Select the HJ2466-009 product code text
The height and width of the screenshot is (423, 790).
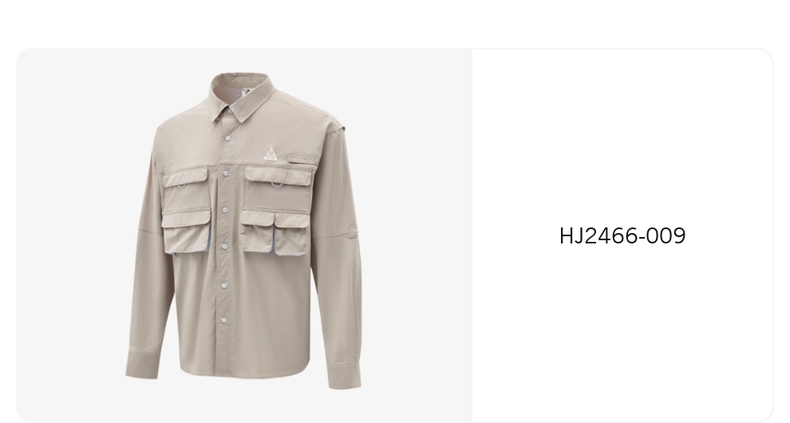point(622,236)
